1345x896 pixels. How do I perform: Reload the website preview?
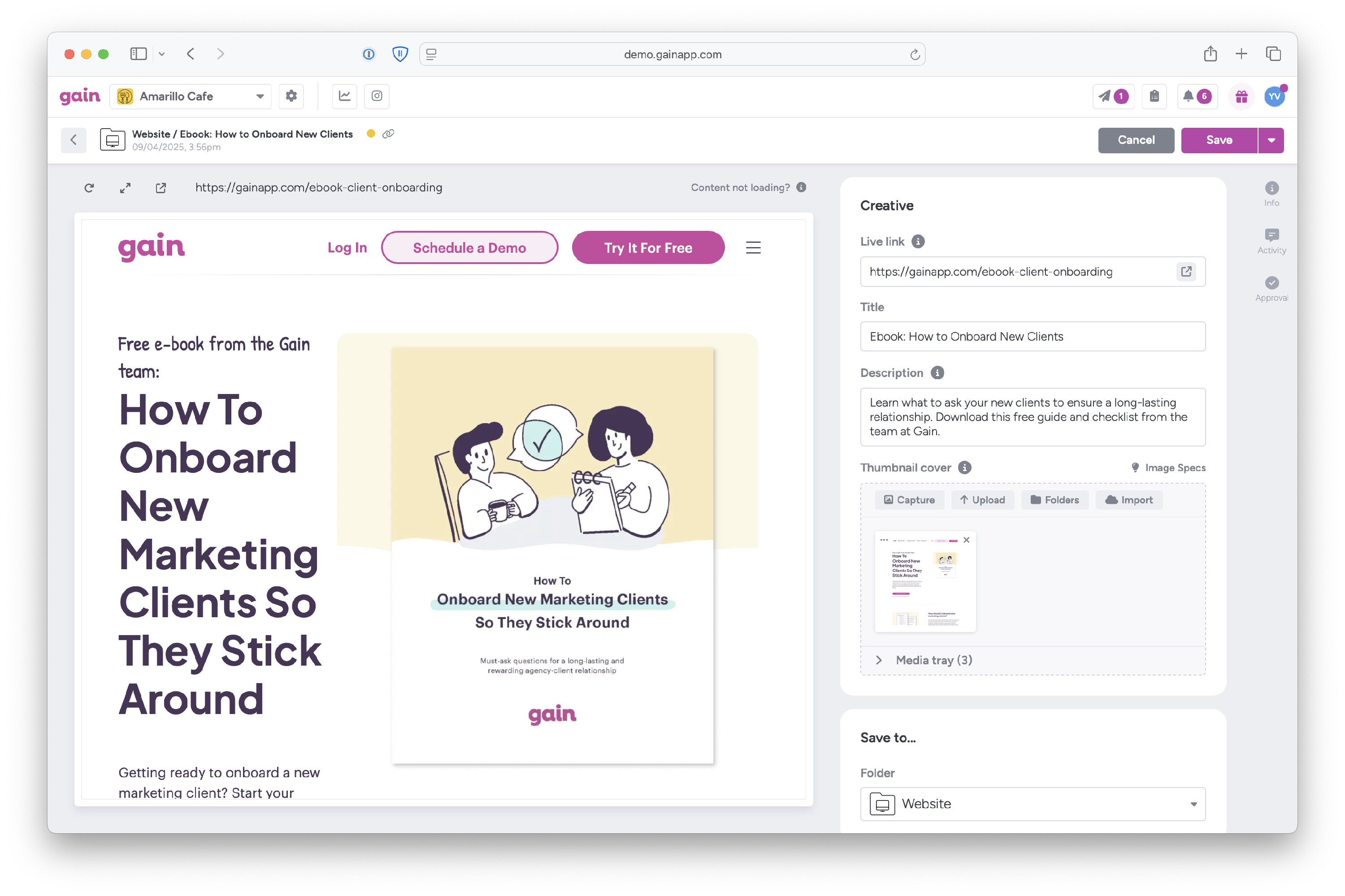[89, 187]
